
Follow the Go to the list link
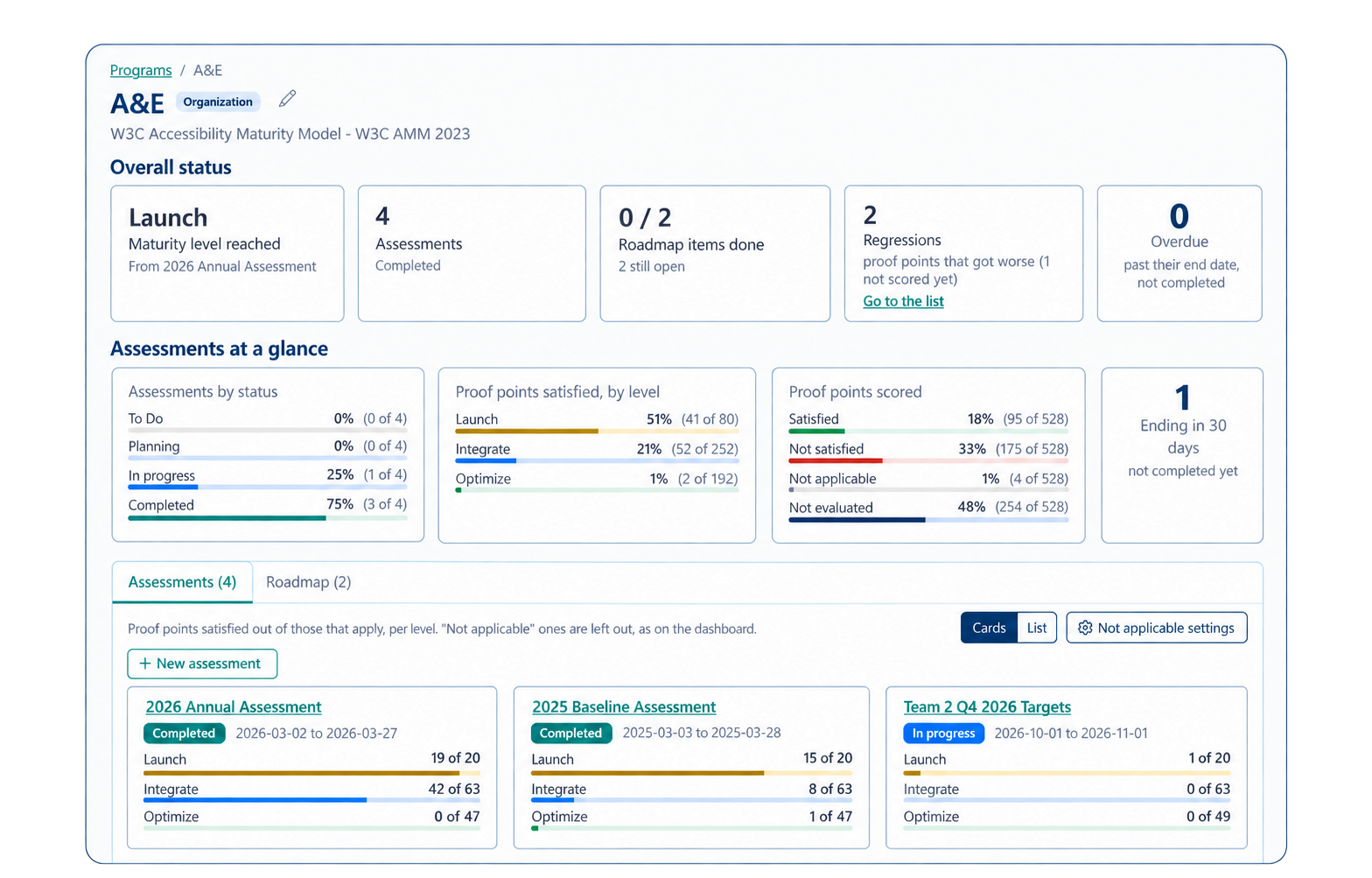coord(903,302)
